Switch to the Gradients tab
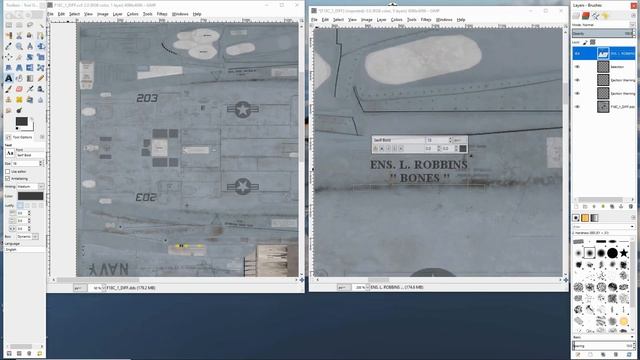 [594, 218]
